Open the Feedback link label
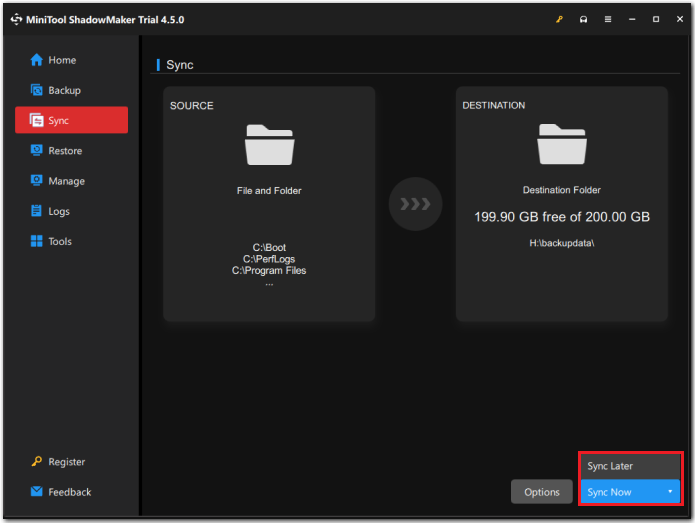This screenshot has height=523, width=695. [x=70, y=492]
